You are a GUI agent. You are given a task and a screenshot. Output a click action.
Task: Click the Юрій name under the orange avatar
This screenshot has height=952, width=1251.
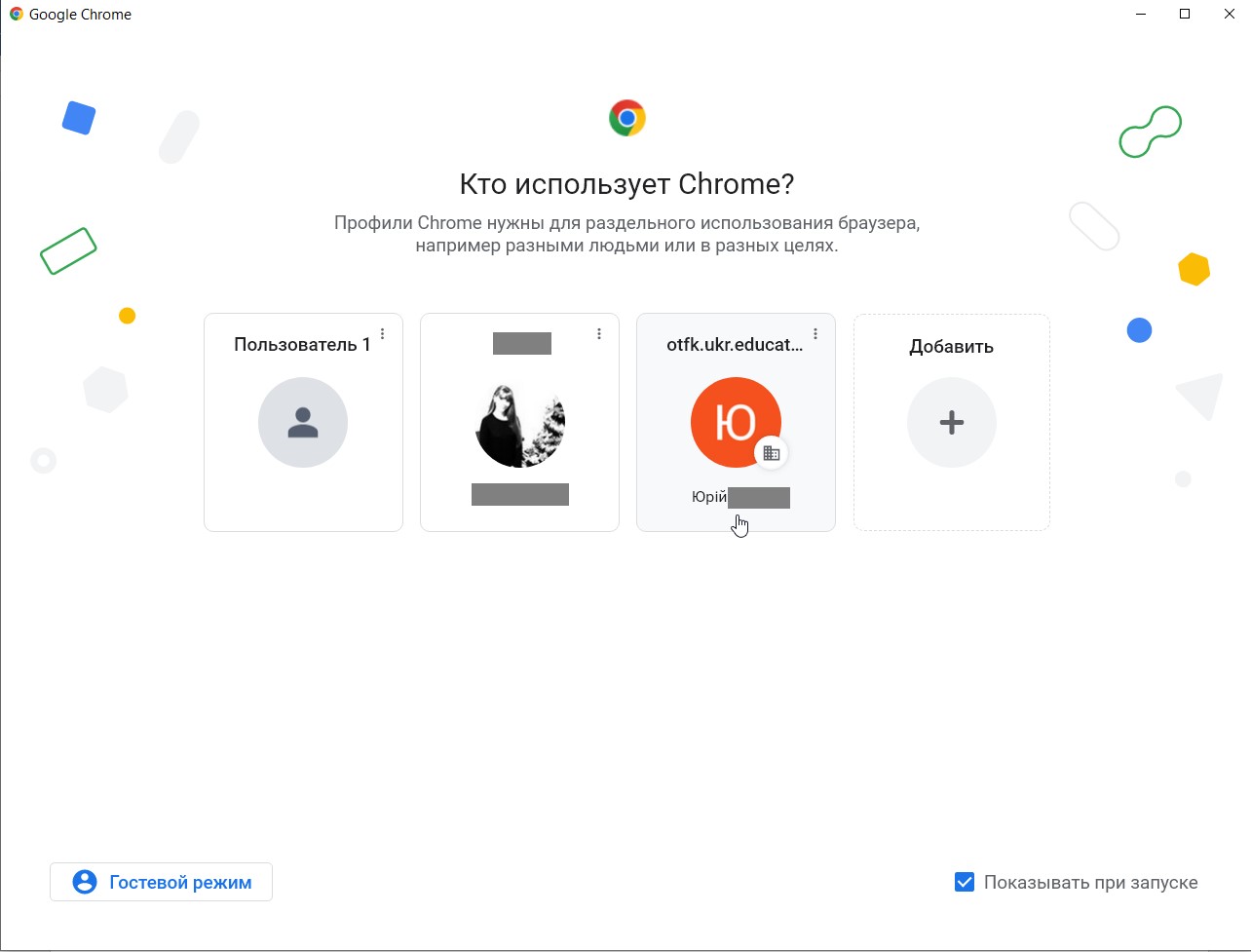coord(709,497)
